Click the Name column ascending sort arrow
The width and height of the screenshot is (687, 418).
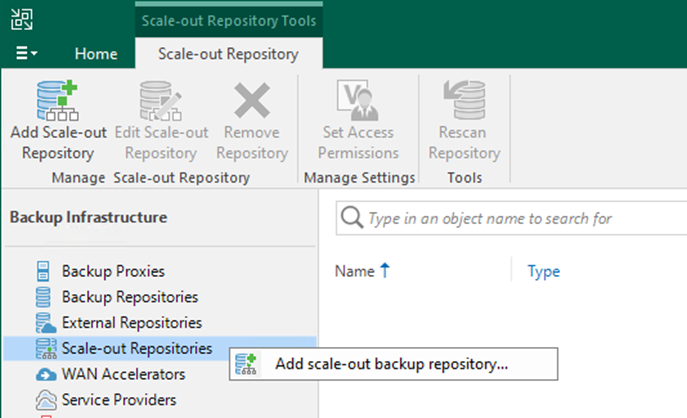[x=385, y=270]
